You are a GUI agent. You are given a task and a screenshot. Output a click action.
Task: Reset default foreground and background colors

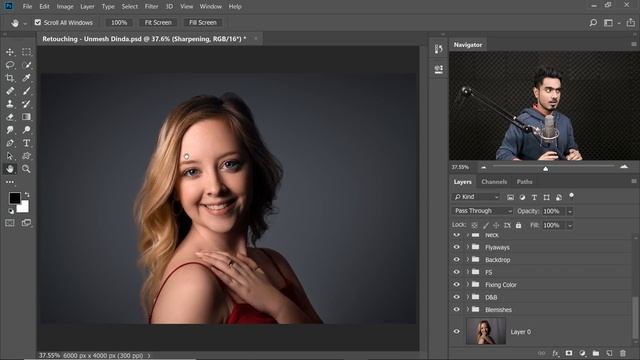[x=11, y=211]
